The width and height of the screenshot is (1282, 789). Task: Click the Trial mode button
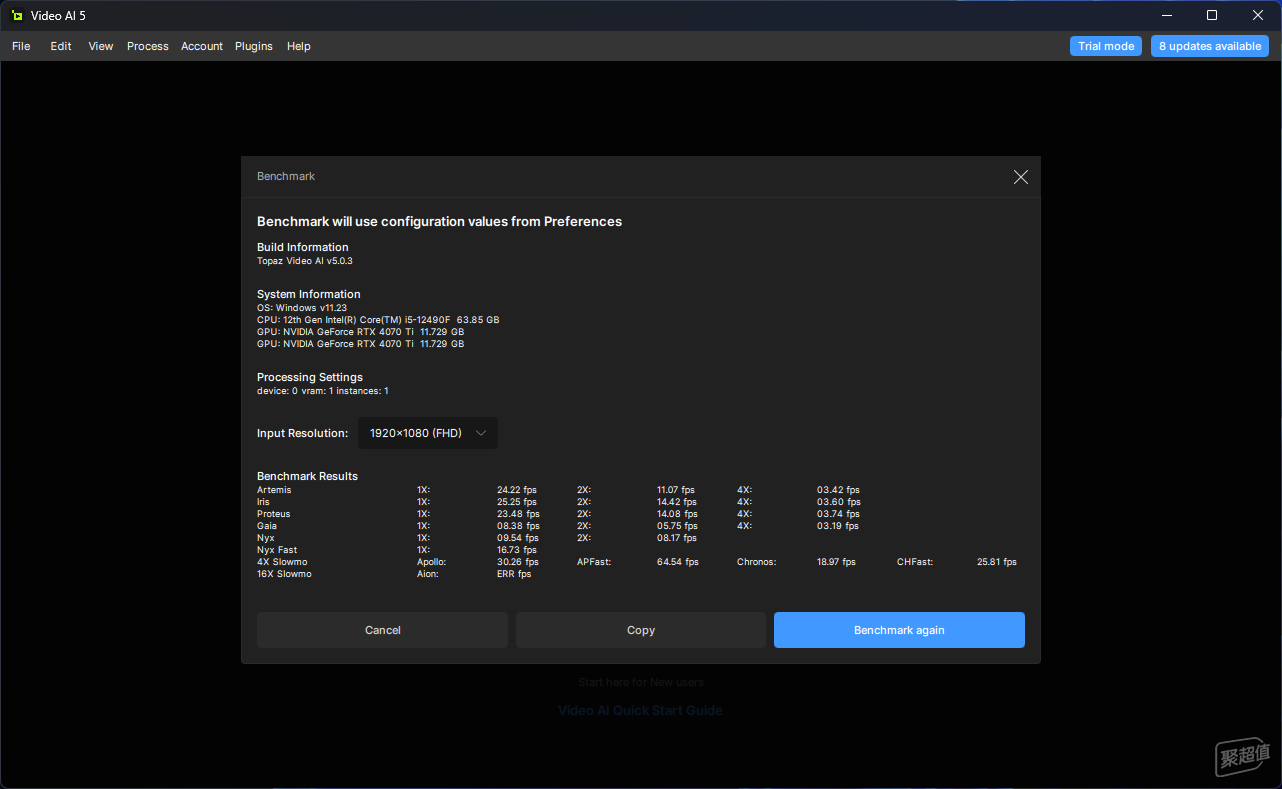click(x=1106, y=46)
